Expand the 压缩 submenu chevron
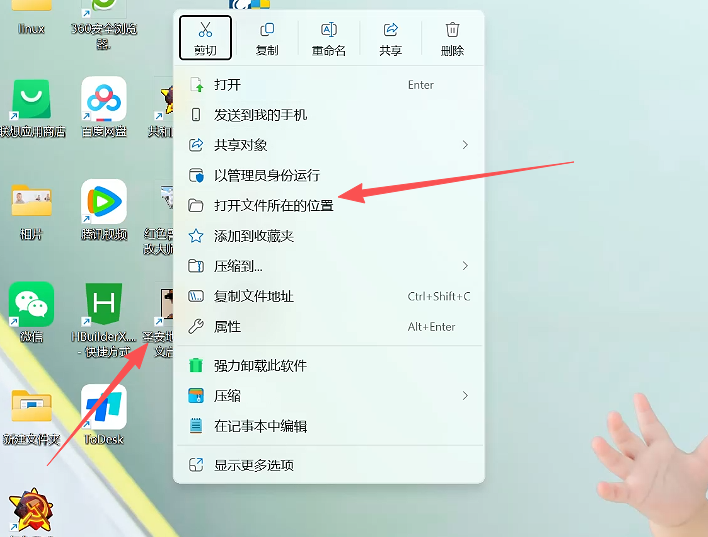 tap(465, 396)
